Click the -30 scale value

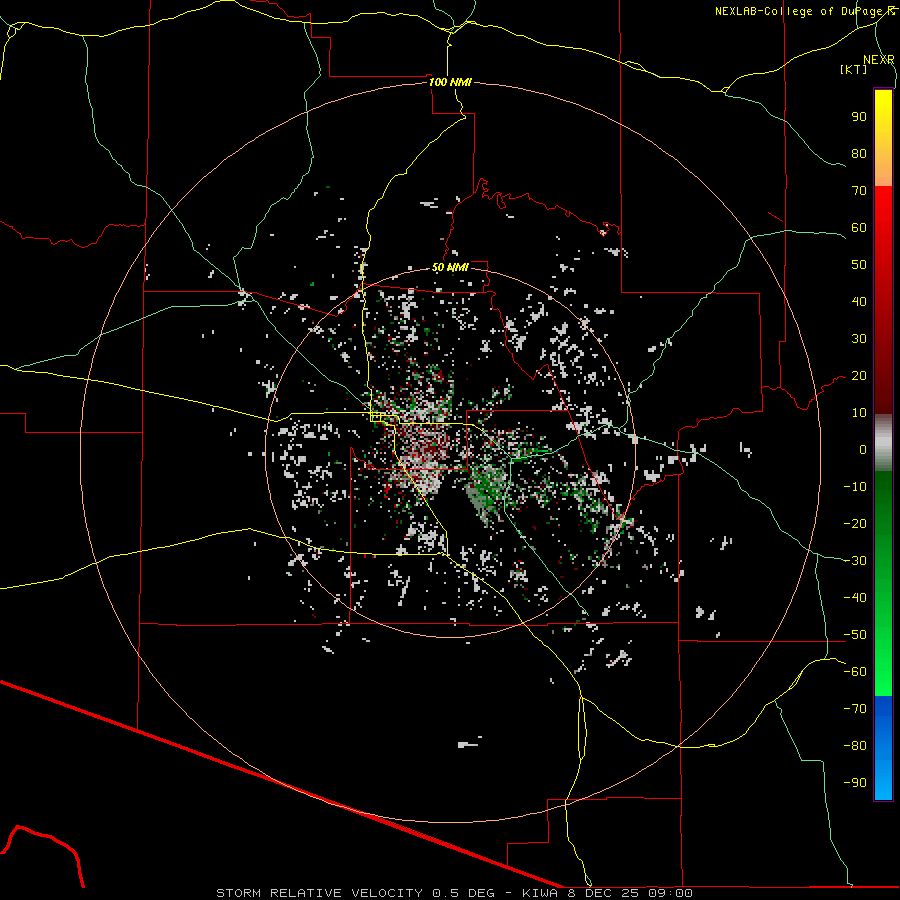click(855, 561)
